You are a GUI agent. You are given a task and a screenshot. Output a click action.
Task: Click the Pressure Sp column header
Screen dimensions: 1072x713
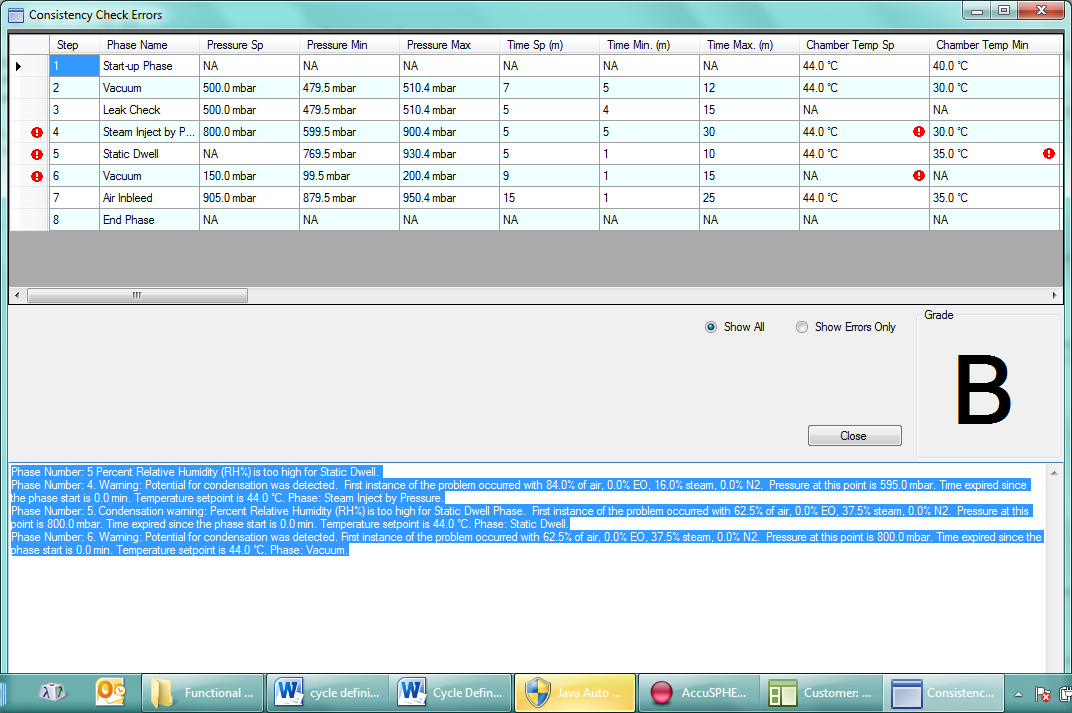tap(235, 45)
